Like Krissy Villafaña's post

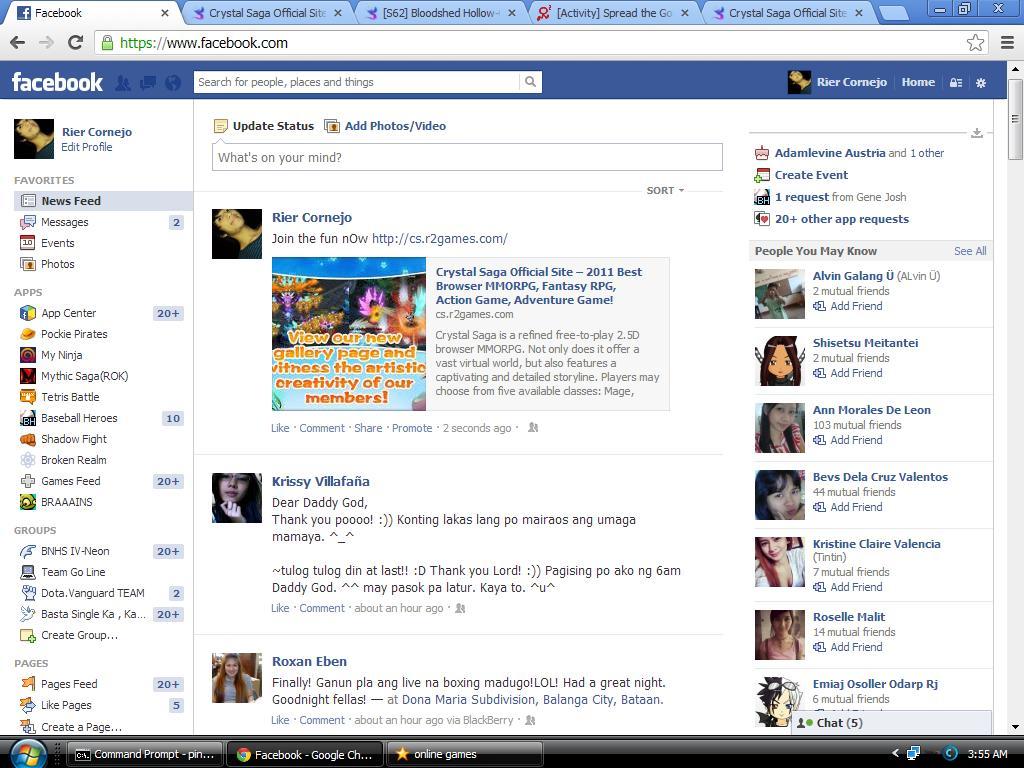pos(280,608)
